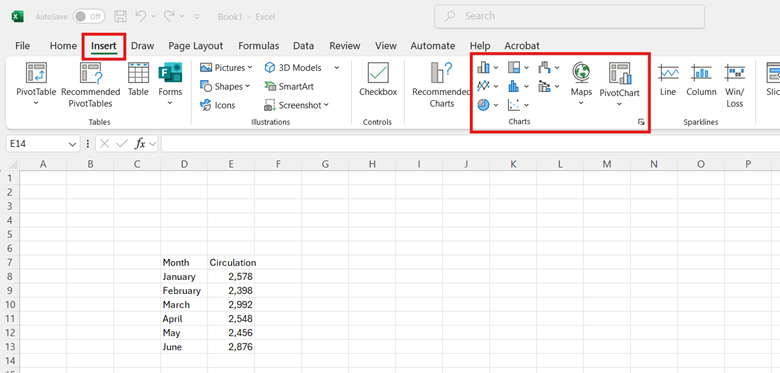The height and width of the screenshot is (373, 780).
Task: Open the Undo history dropdown arrow
Action: 153,16
